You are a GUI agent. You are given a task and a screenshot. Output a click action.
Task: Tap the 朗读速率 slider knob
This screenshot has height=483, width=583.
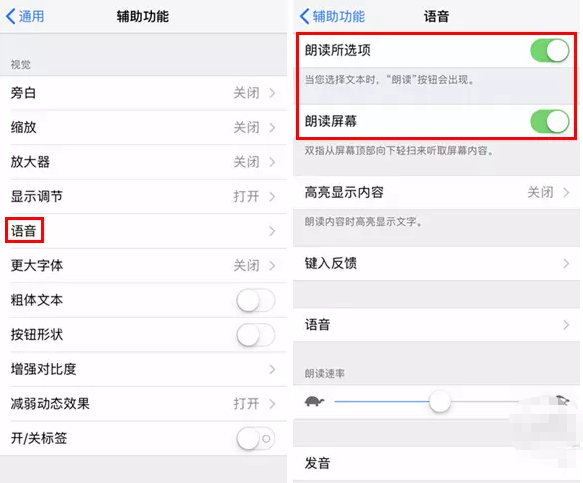439,402
